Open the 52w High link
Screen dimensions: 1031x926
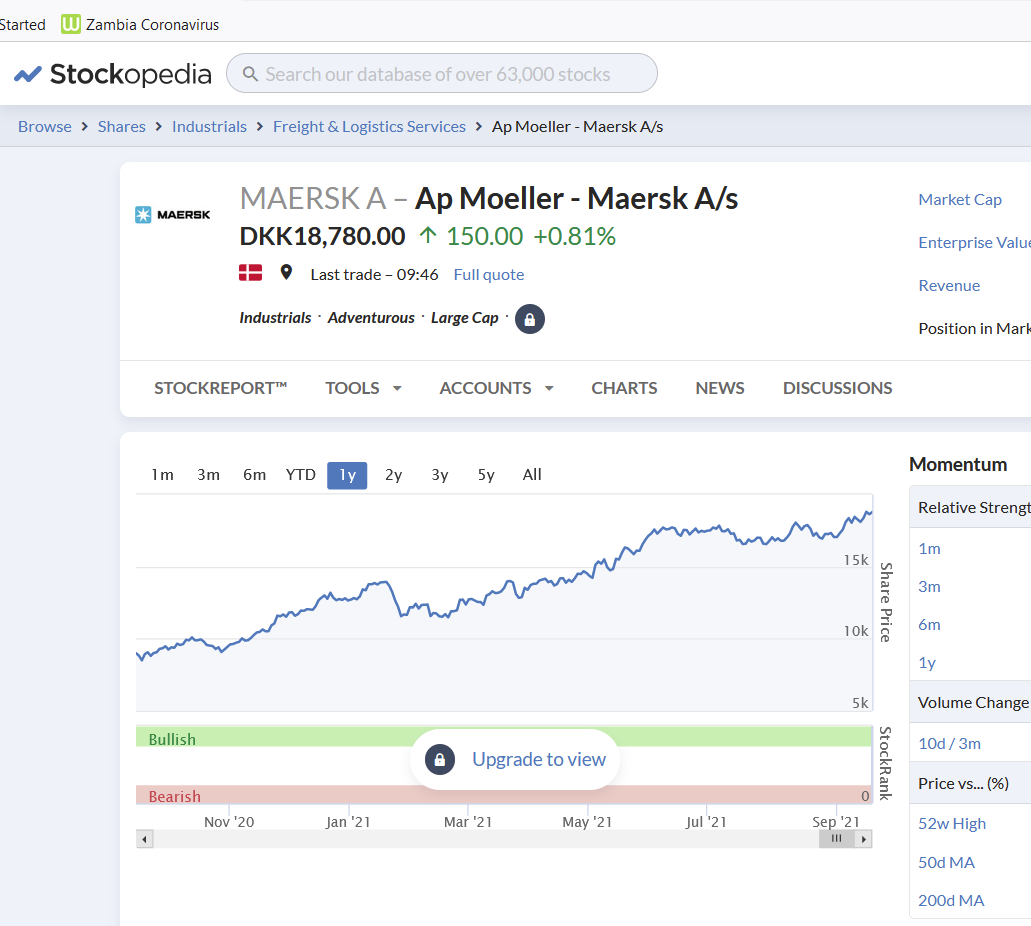(952, 823)
